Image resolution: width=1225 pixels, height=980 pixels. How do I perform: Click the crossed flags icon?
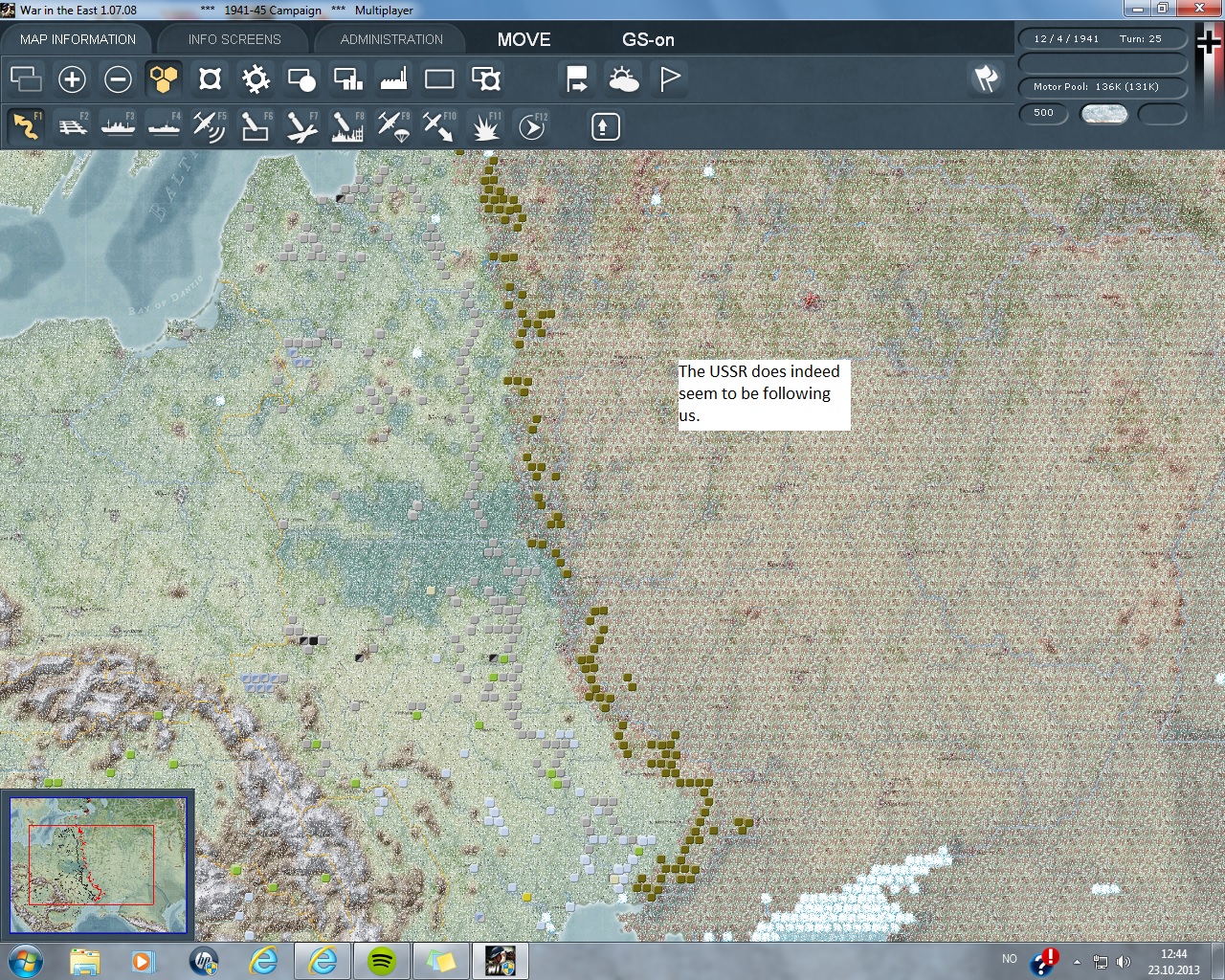pyautogui.click(x=986, y=78)
